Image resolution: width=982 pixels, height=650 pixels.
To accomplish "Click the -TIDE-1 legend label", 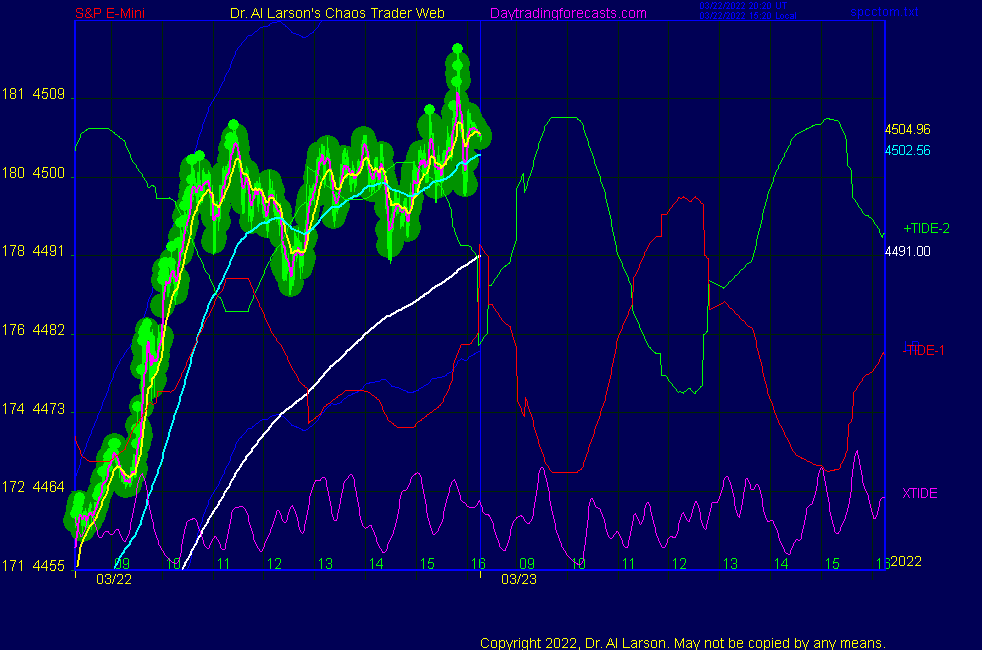I will click(x=924, y=350).
